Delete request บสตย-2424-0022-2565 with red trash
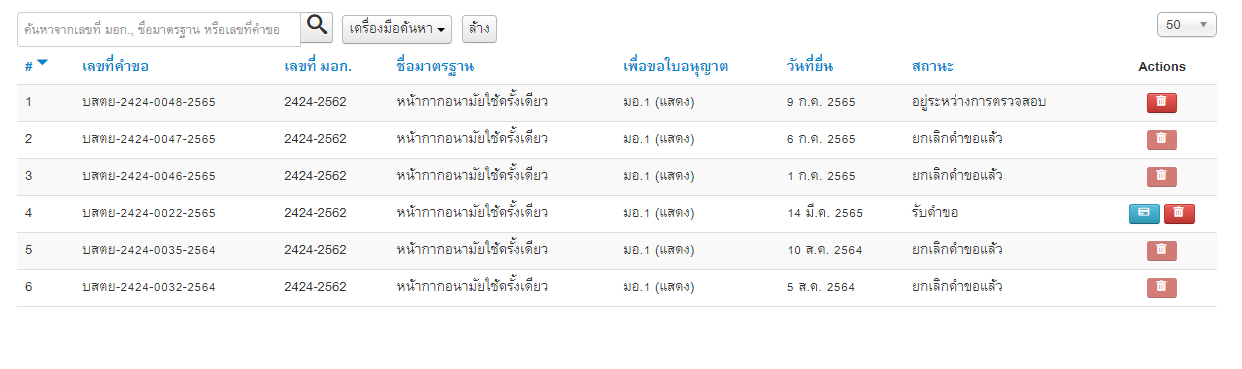This screenshot has height=369, width=1242. pos(1179,213)
